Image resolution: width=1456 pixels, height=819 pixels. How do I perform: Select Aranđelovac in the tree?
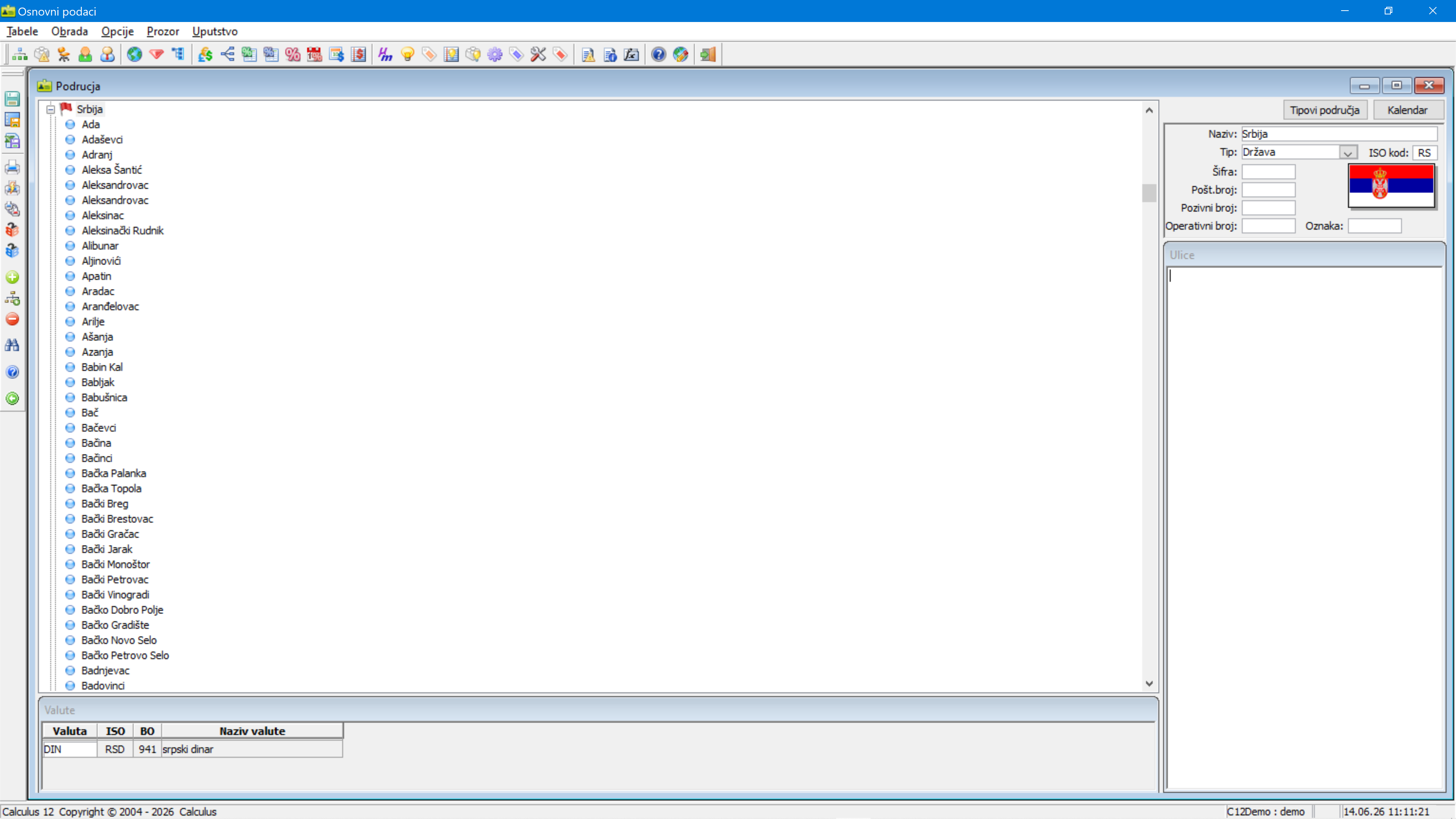point(110,306)
